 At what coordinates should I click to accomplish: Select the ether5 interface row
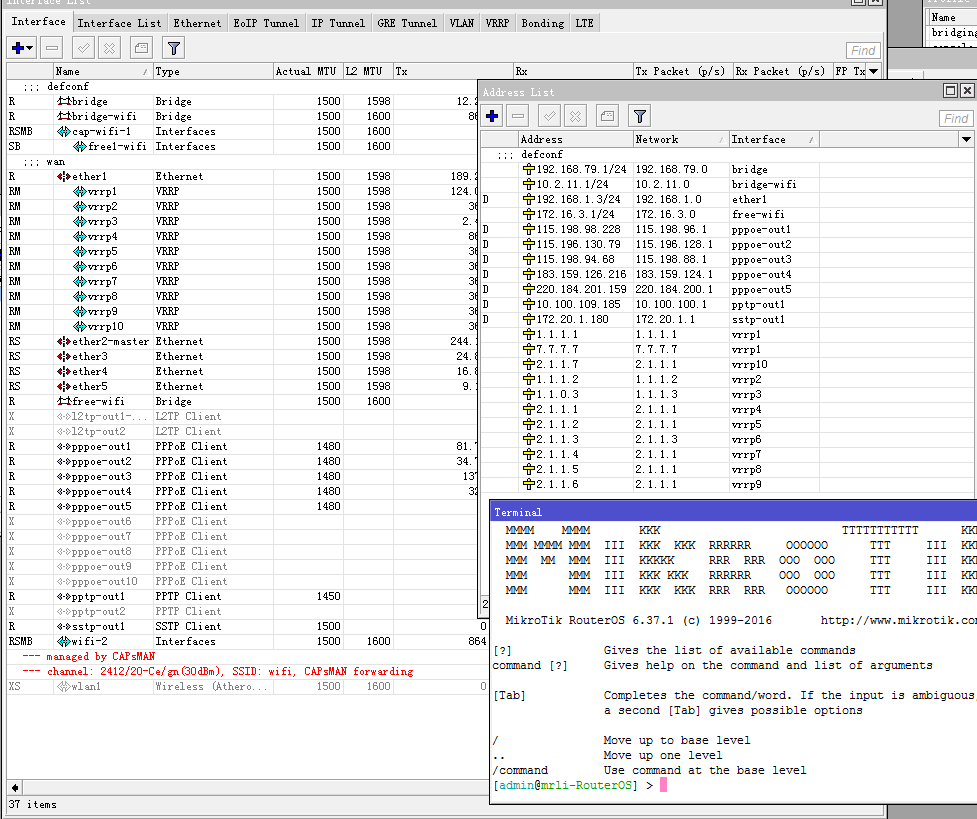pos(243,386)
